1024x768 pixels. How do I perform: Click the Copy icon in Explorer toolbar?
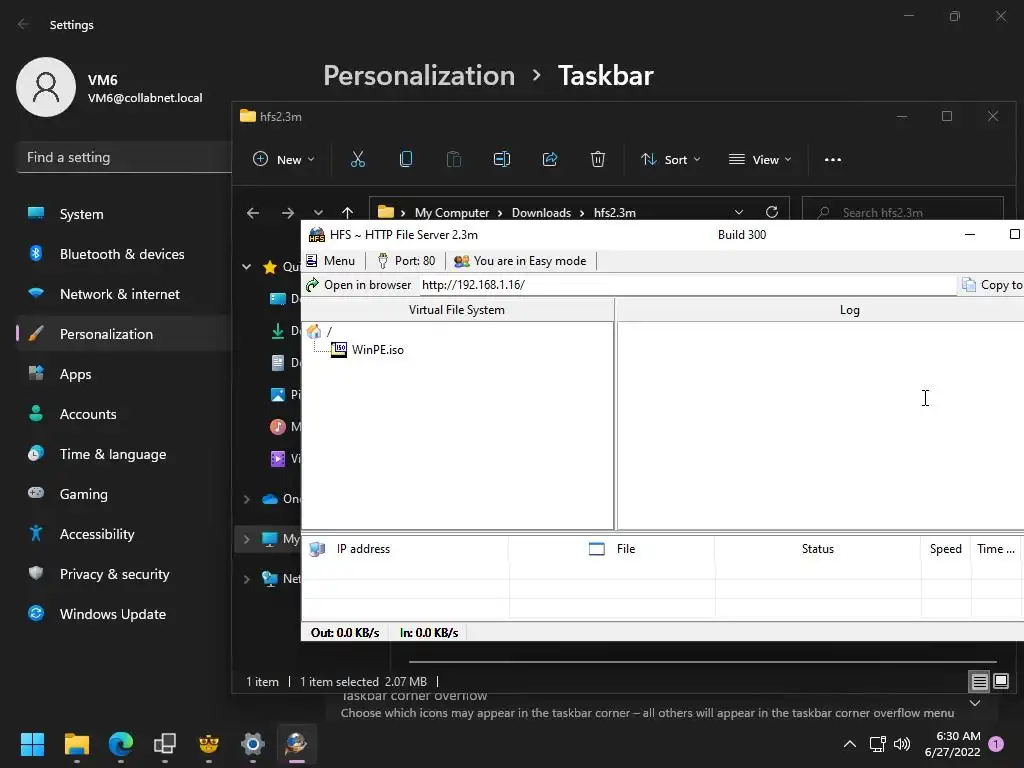pyautogui.click(x=406, y=159)
